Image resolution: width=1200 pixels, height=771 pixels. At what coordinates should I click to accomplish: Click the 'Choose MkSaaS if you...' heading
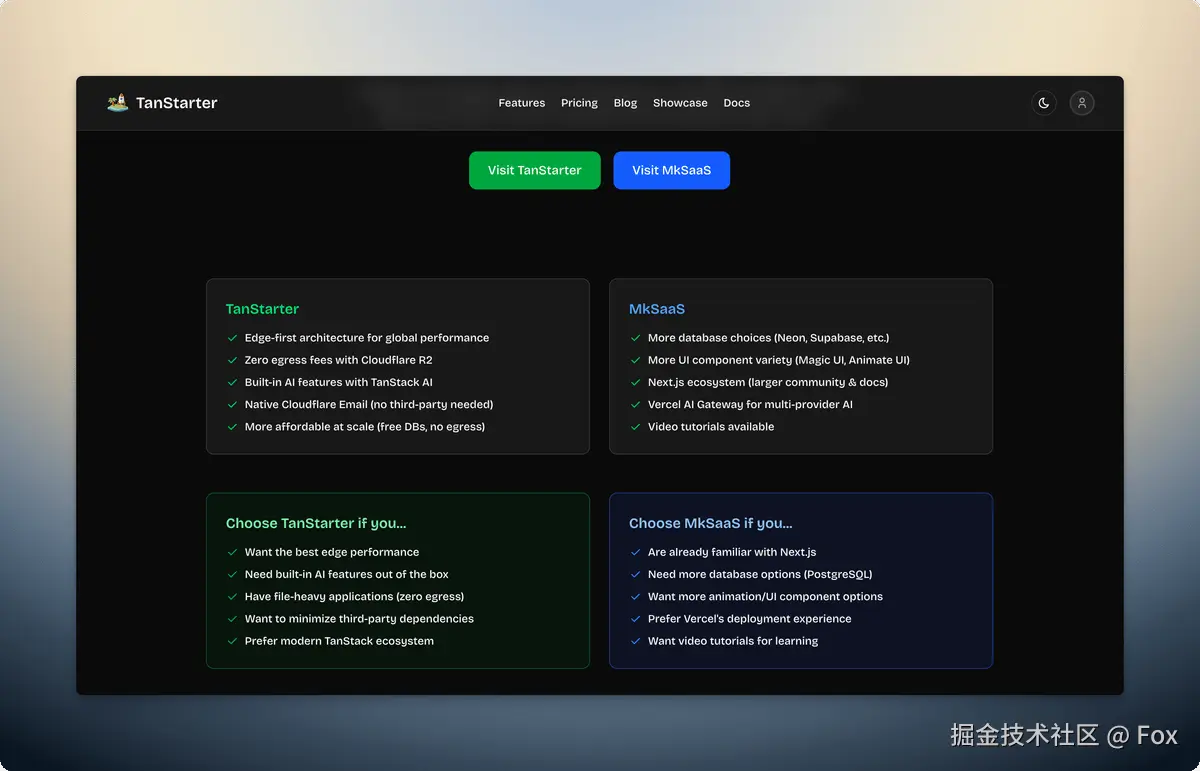[x=711, y=523]
